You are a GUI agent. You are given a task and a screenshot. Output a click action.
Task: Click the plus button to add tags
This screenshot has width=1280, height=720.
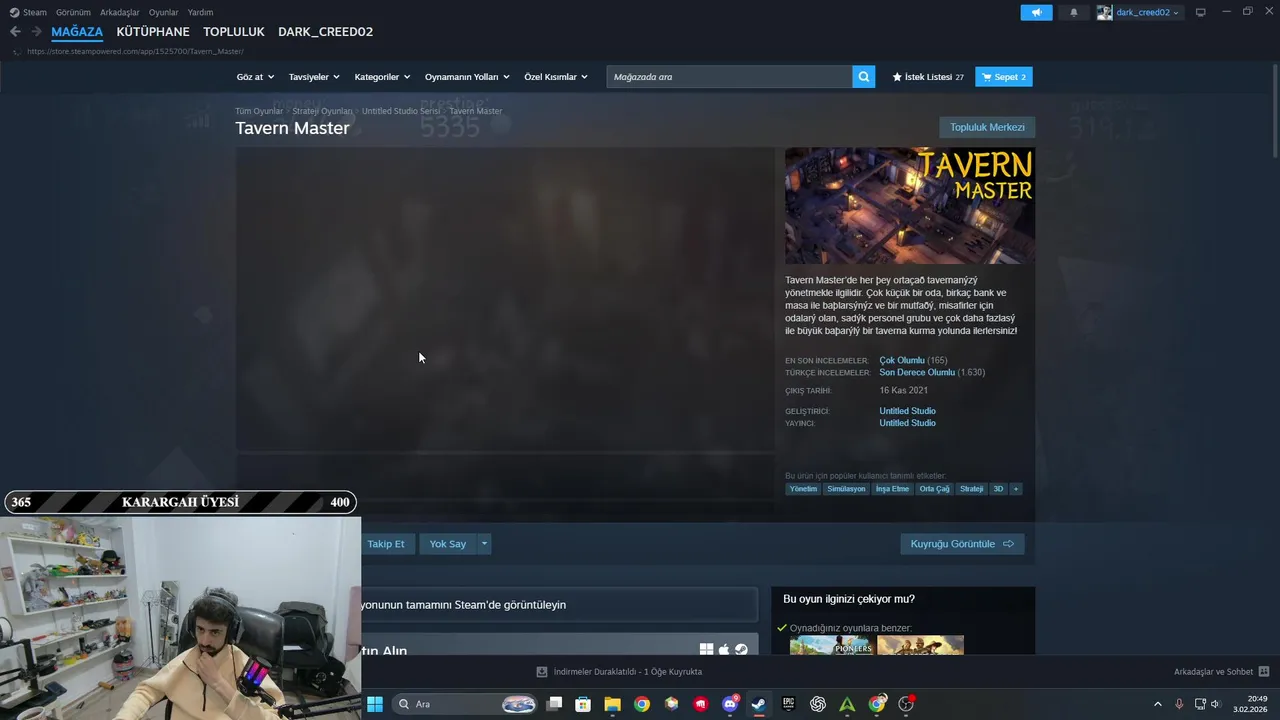tap(1015, 489)
